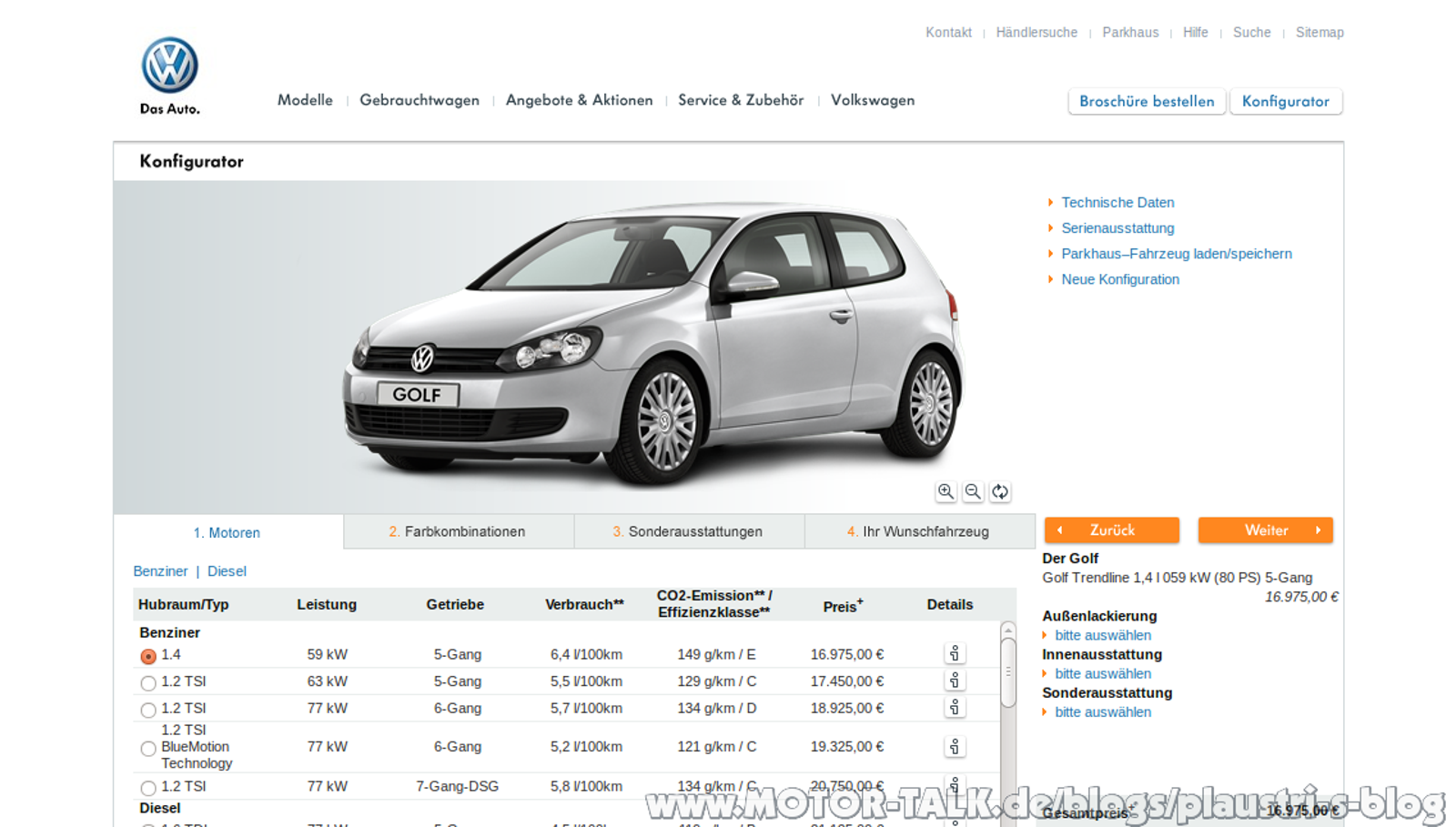Choose Sonderausstattung via bitte auswählen

click(x=1103, y=712)
